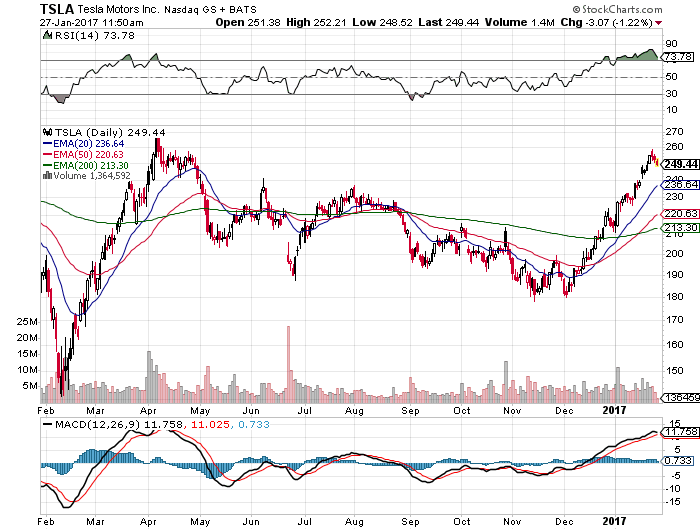Click the 236.64 EMA20 tag on price axis

(x=680, y=185)
